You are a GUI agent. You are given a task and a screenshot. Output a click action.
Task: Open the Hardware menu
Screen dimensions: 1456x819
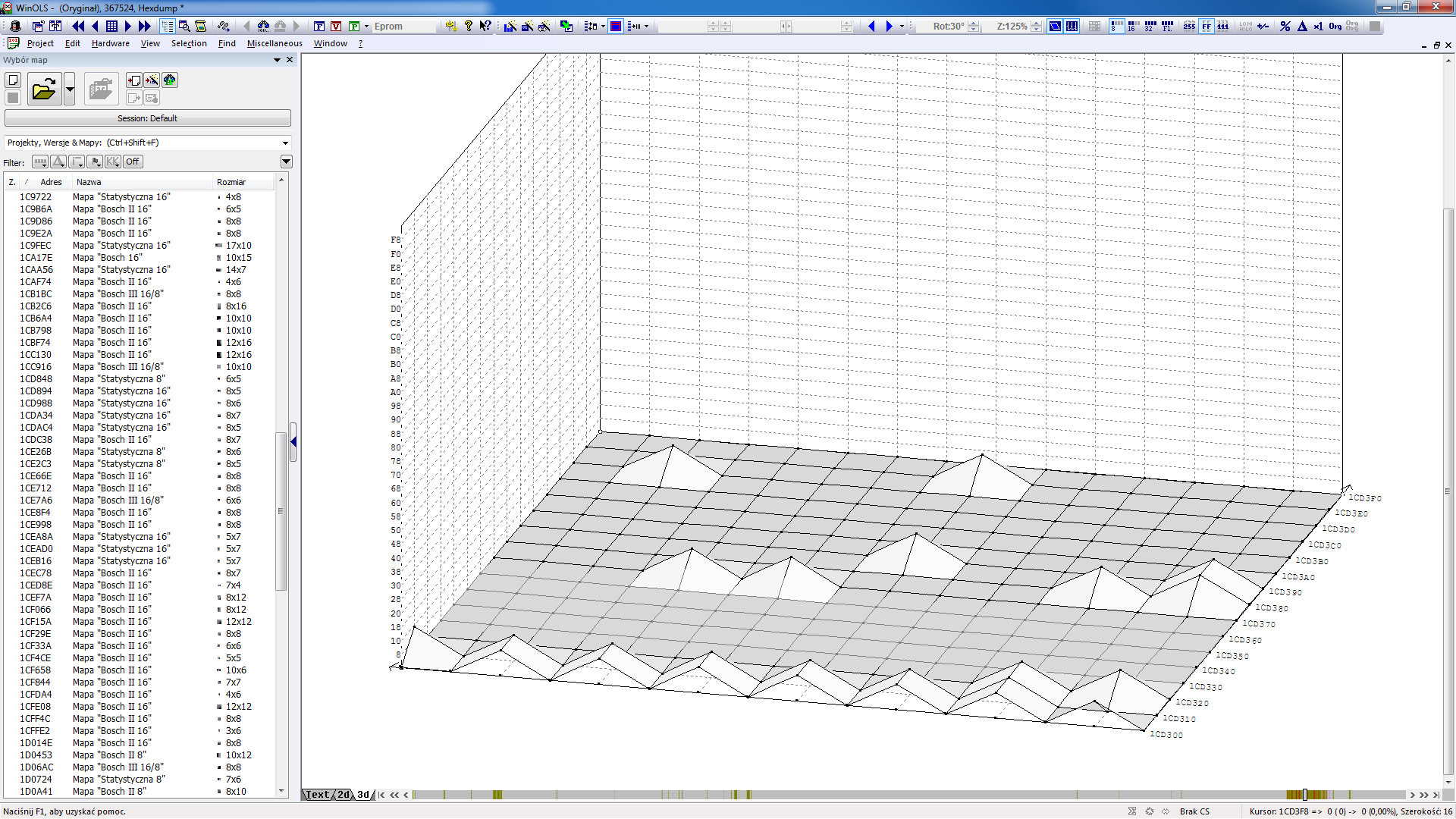111,43
